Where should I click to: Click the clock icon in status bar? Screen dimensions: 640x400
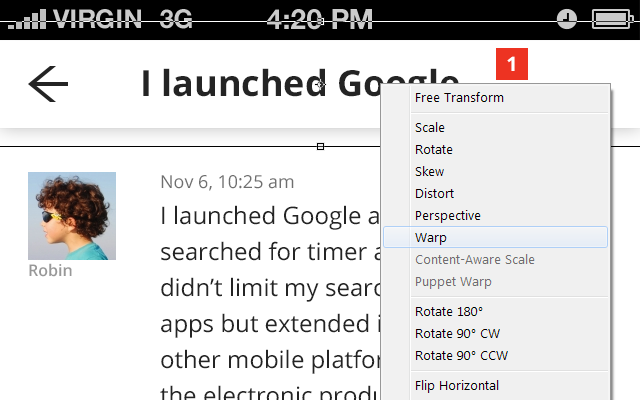(567, 18)
